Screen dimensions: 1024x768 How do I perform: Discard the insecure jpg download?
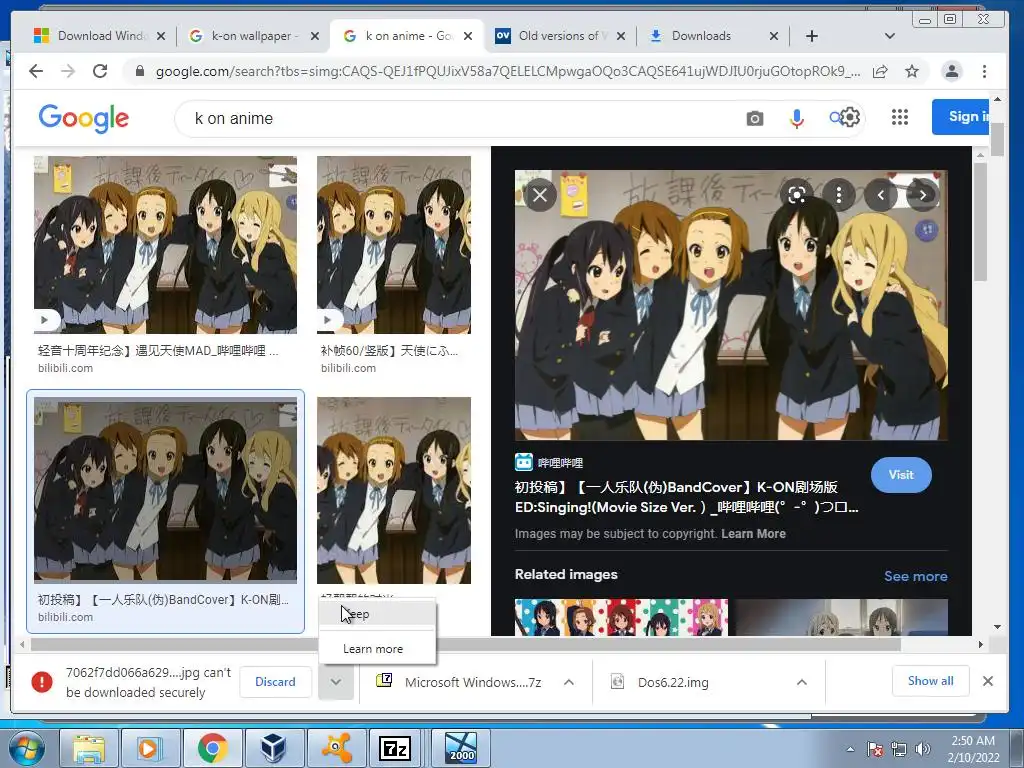[x=275, y=682]
